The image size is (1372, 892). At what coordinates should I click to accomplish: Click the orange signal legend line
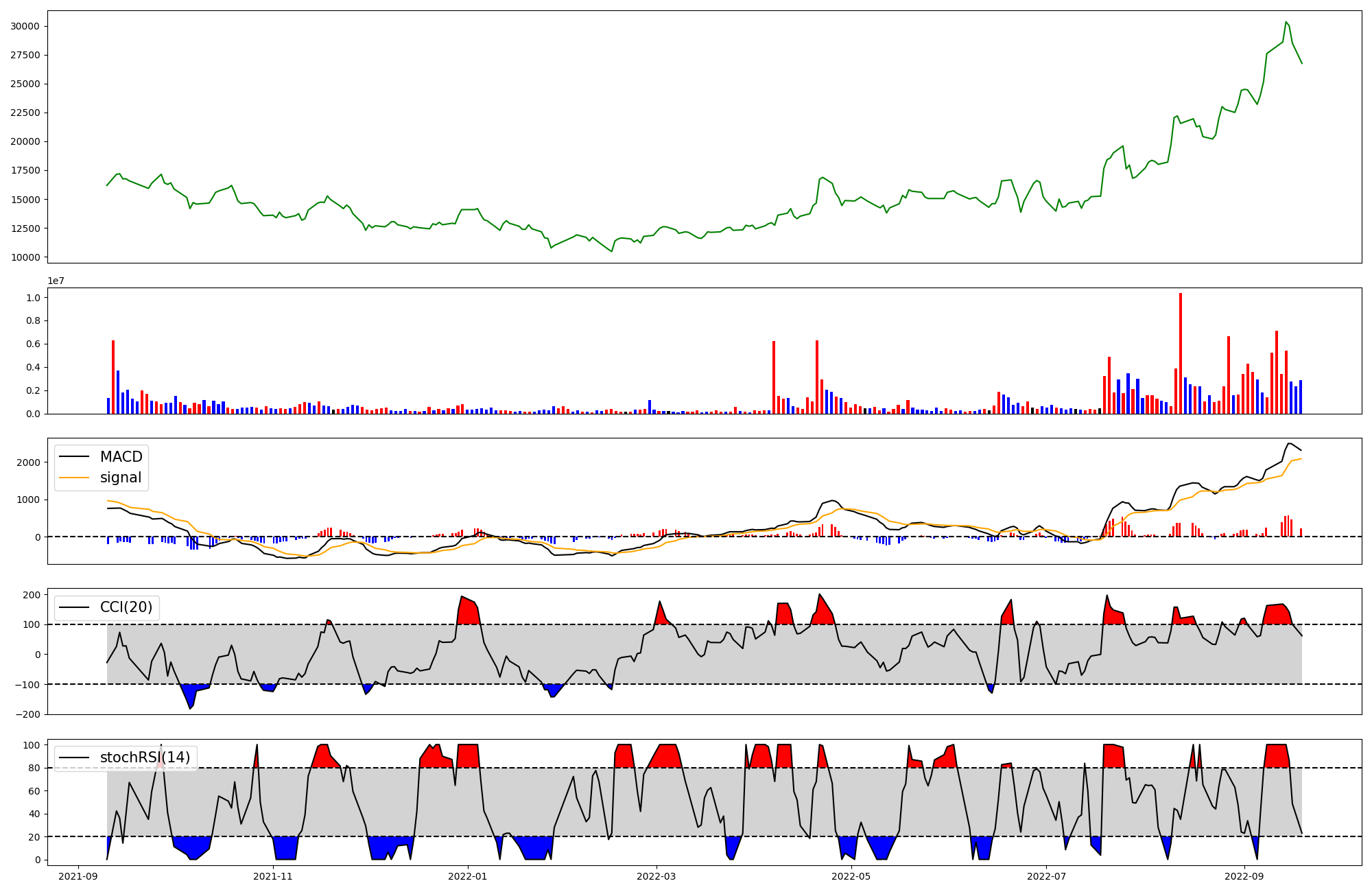click(74, 478)
